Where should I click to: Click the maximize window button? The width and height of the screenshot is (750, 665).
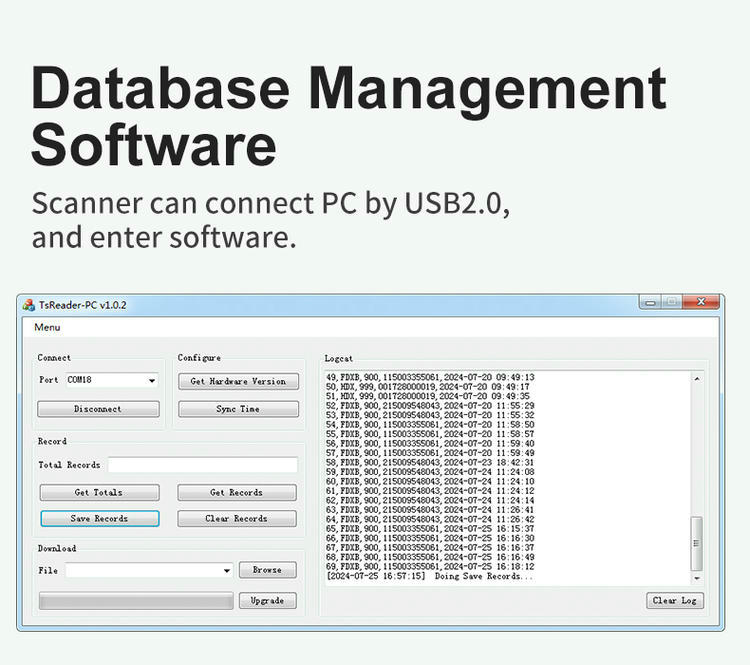672,302
